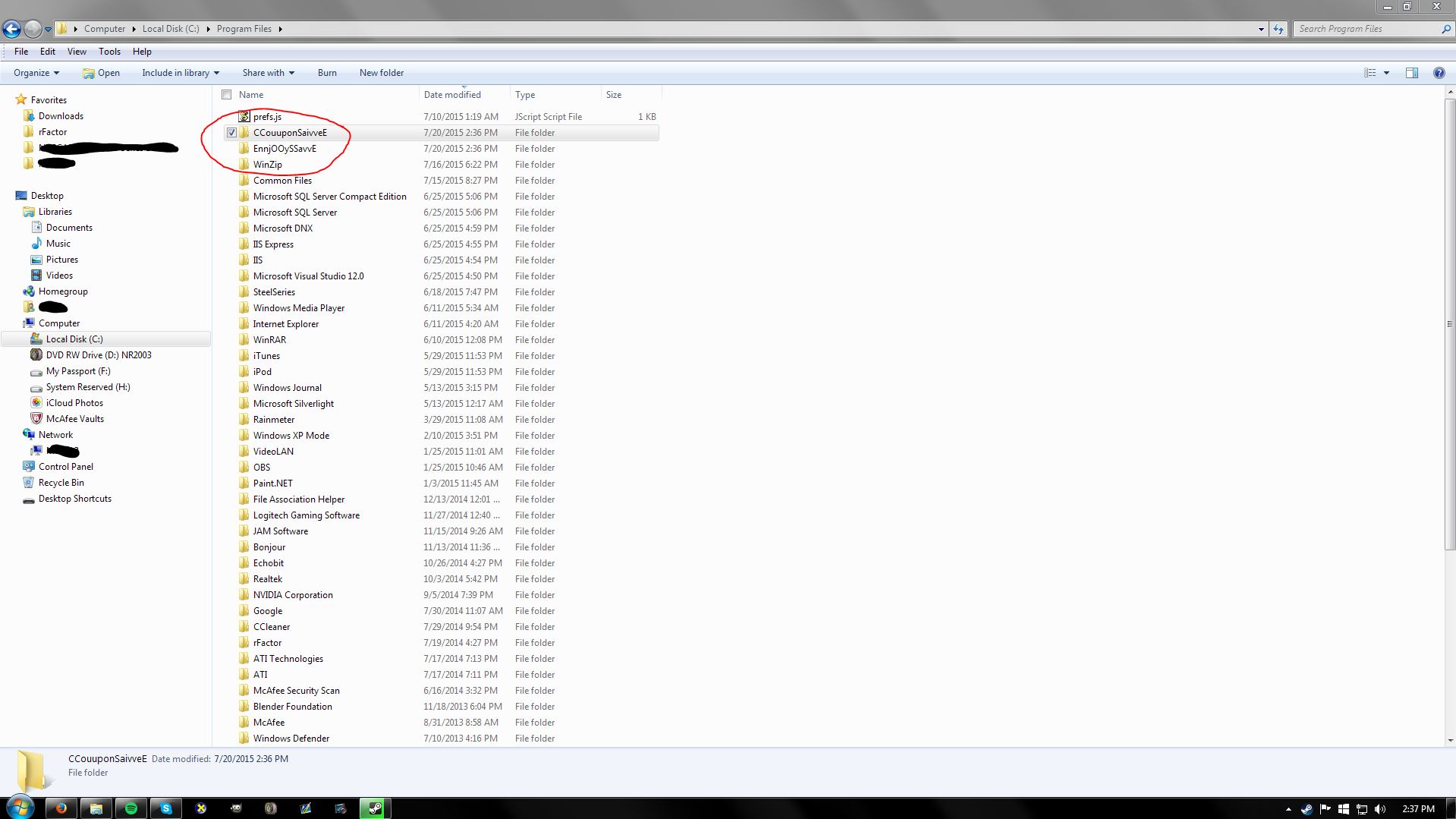
Task: Open the Share with dropdown
Action: tap(268, 73)
